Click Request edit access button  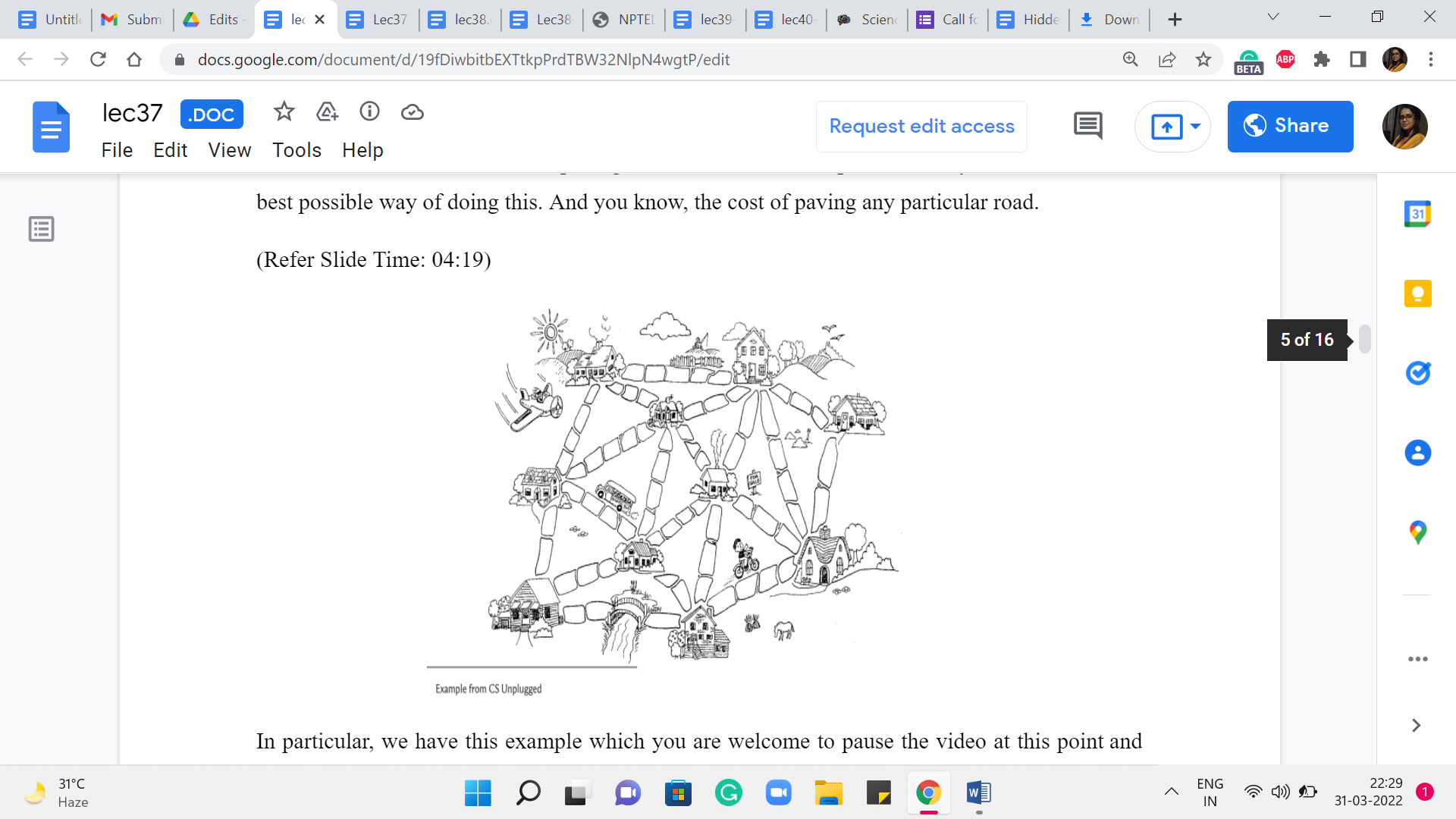coord(921,126)
